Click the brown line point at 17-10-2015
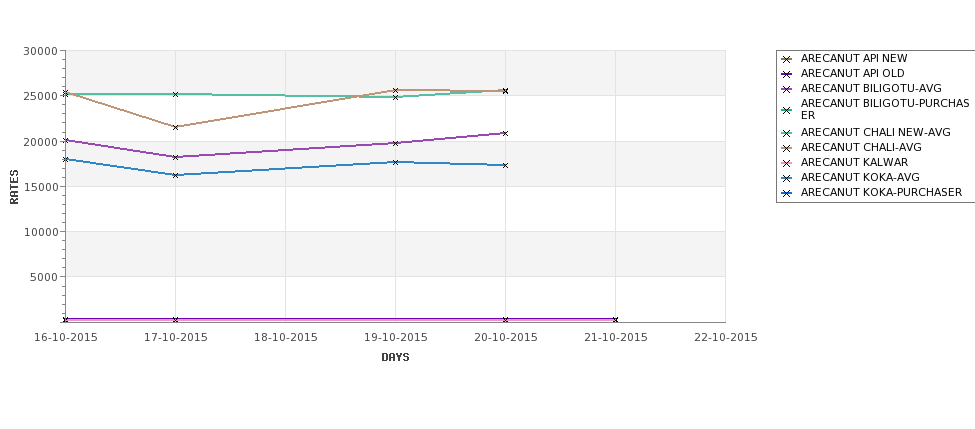The height and width of the screenshot is (429, 975). pos(175,127)
